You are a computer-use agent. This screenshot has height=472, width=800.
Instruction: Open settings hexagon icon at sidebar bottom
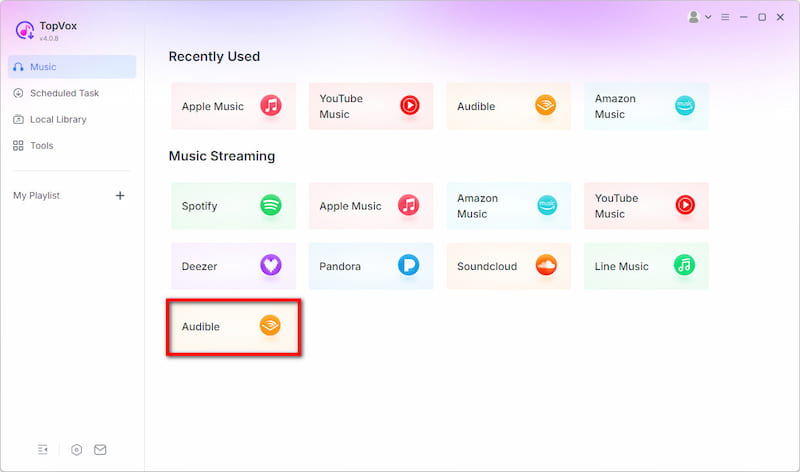pyautogui.click(x=77, y=450)
